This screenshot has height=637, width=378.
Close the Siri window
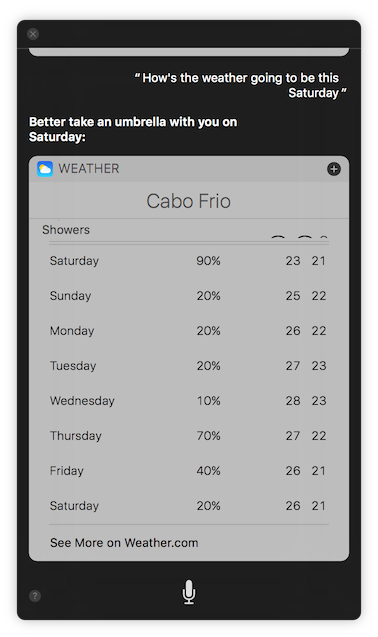[x=33, y=34]
